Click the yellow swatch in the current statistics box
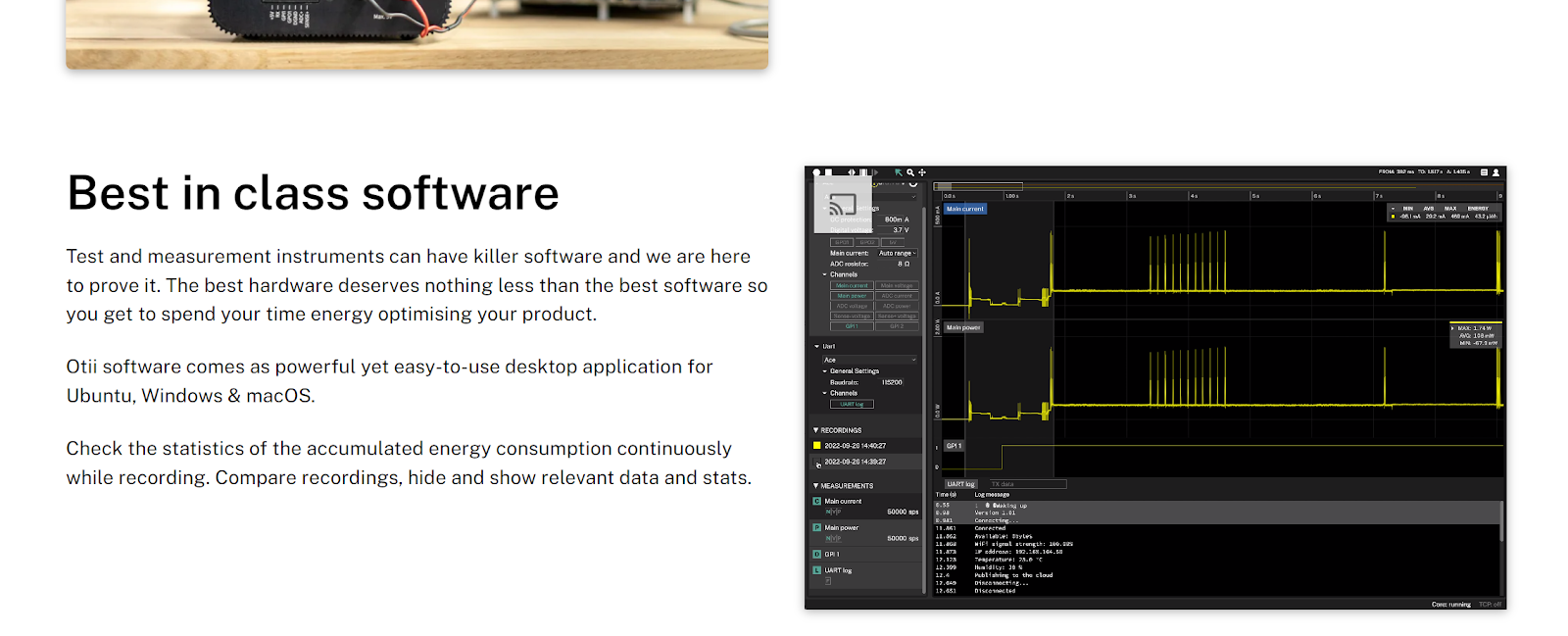Image resolution: width=1568 pixels, height=636 pixels. pyautogui.click(x=1393, y=217)
